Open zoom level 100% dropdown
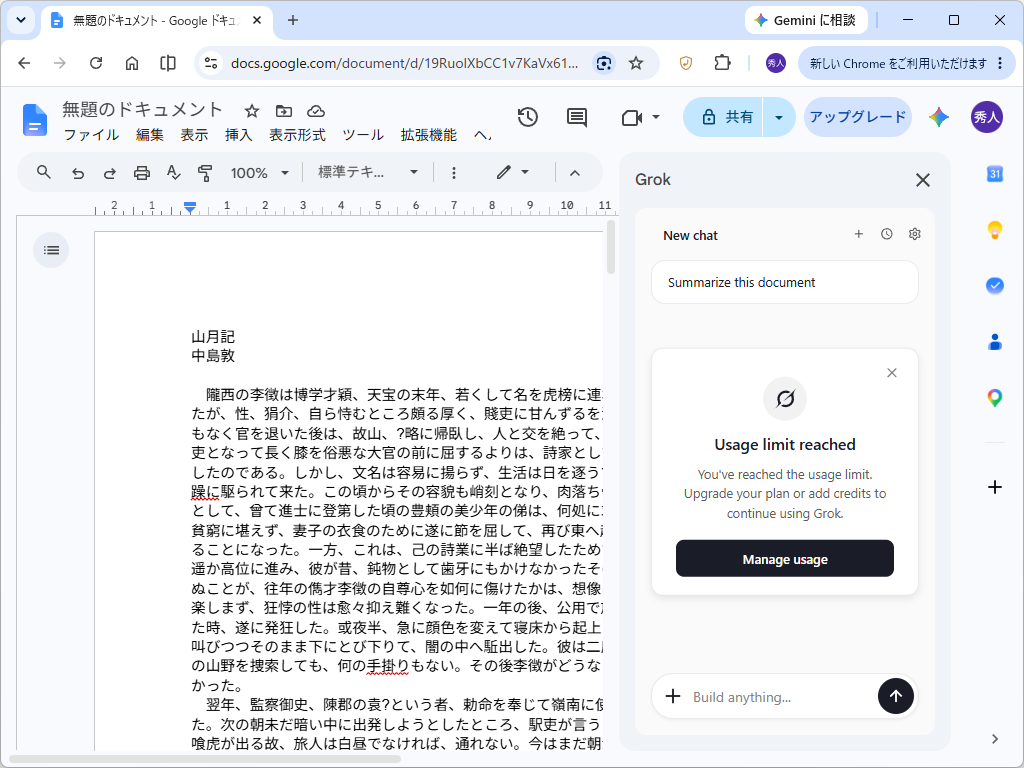 click(259, 173)
